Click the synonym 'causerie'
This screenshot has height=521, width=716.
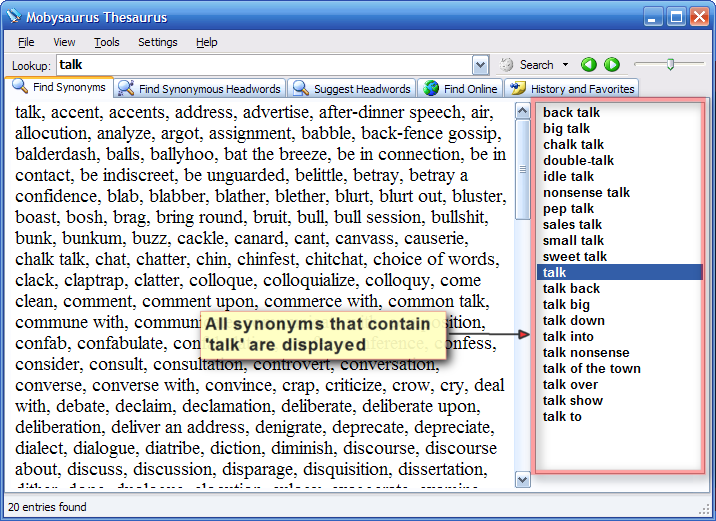click(433, 238)
